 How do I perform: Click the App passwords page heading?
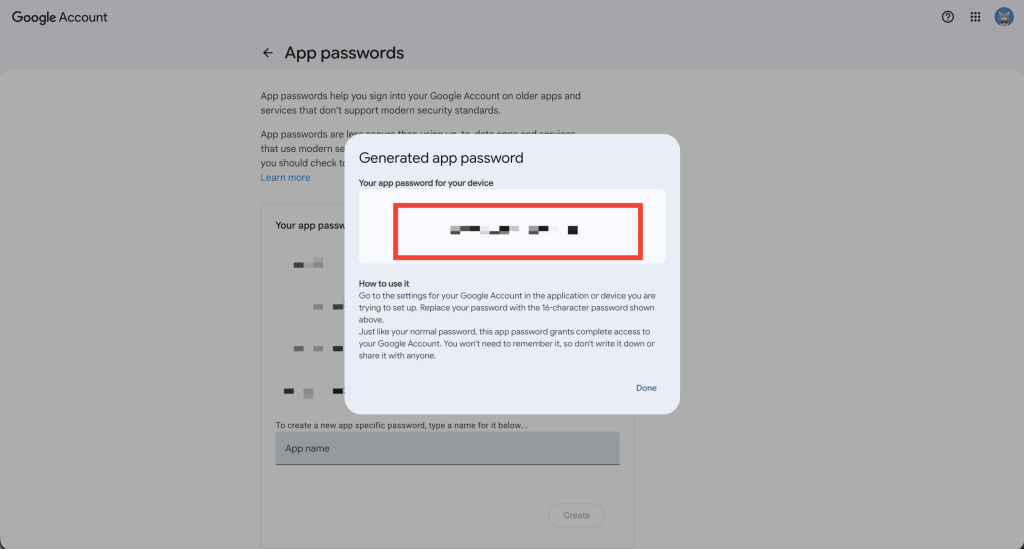[344, 53]
